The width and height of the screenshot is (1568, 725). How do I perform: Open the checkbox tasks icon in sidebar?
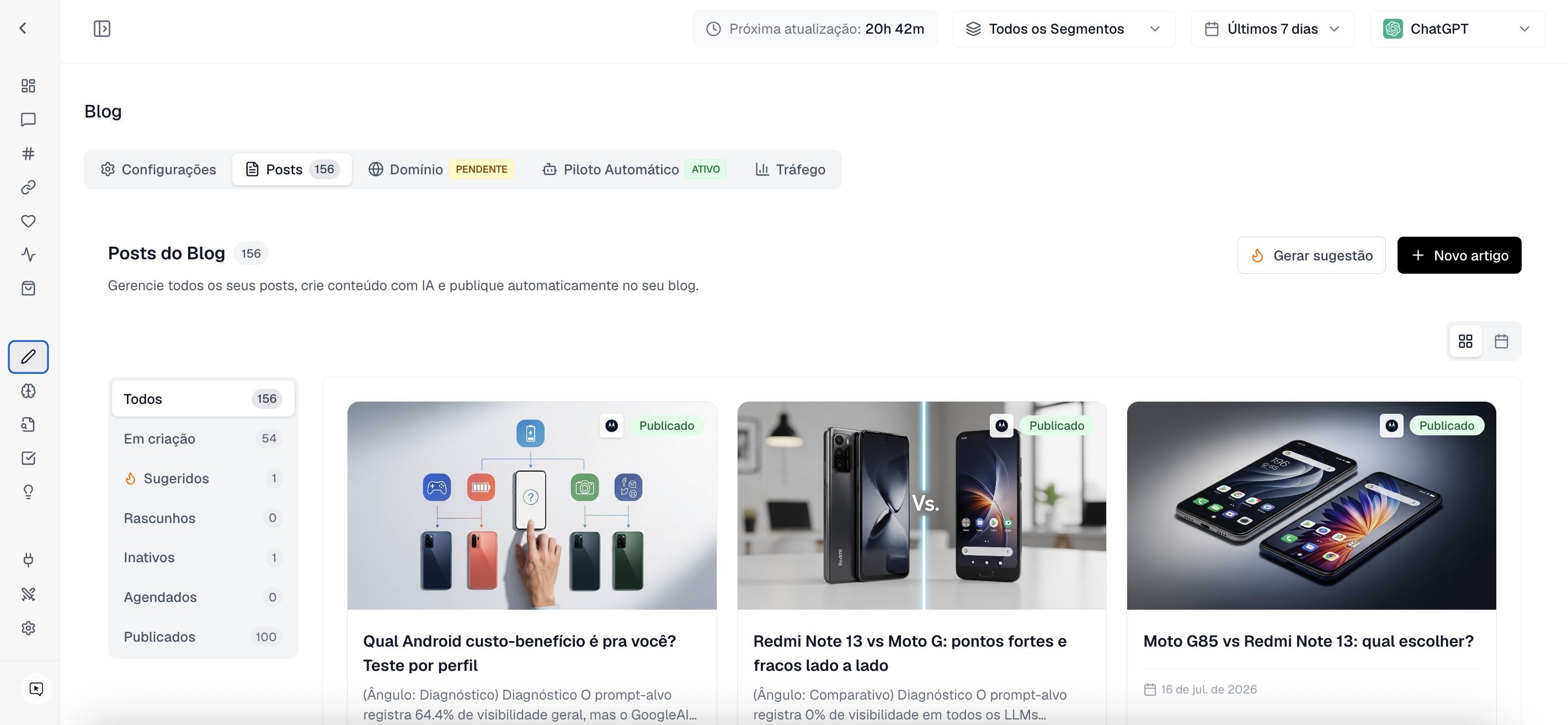tap(28, 459)
